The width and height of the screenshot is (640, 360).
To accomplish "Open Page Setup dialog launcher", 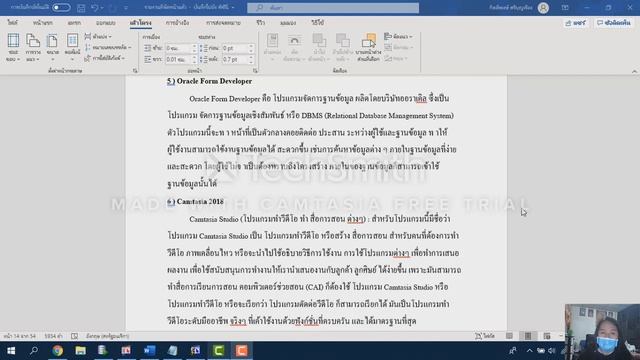I will tap(135, 71).
